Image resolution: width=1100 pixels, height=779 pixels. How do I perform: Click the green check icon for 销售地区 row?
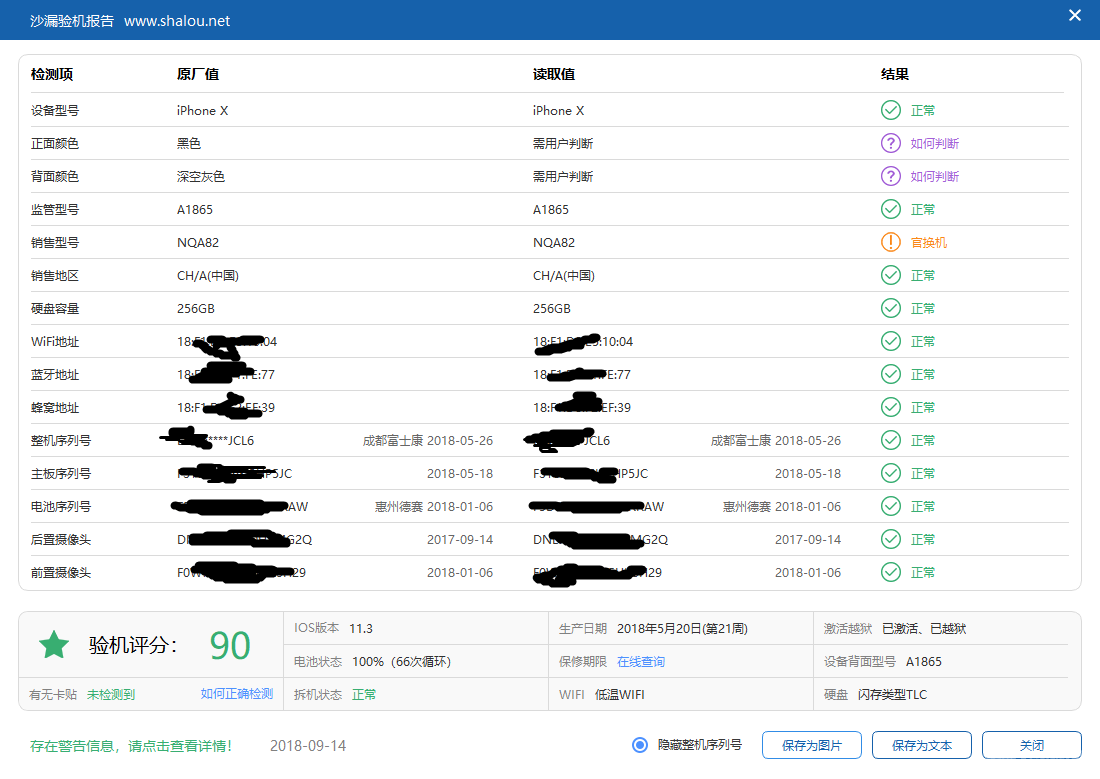coord(890,275)
